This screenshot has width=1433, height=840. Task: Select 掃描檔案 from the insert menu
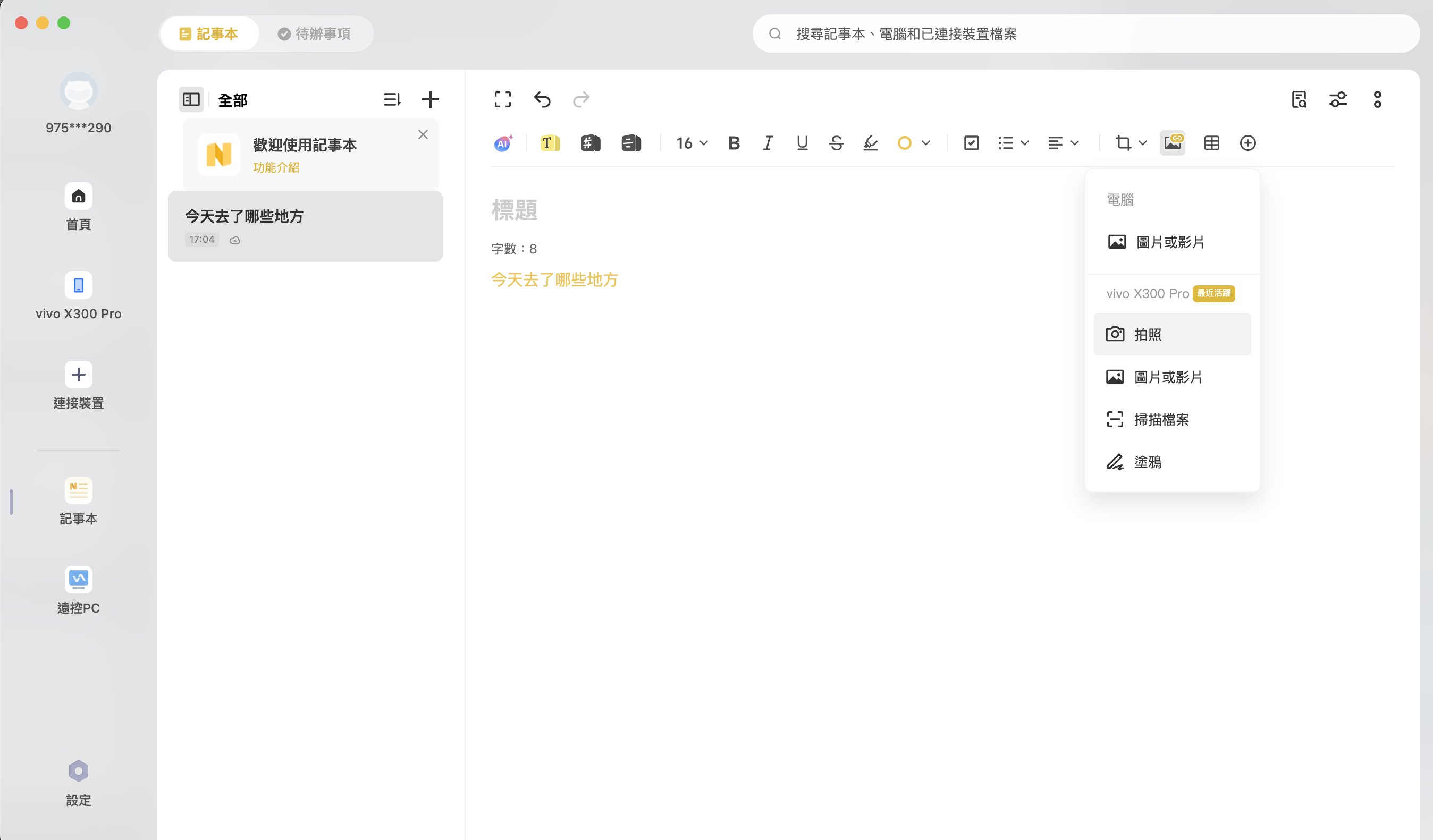(x=1161, y=419)
